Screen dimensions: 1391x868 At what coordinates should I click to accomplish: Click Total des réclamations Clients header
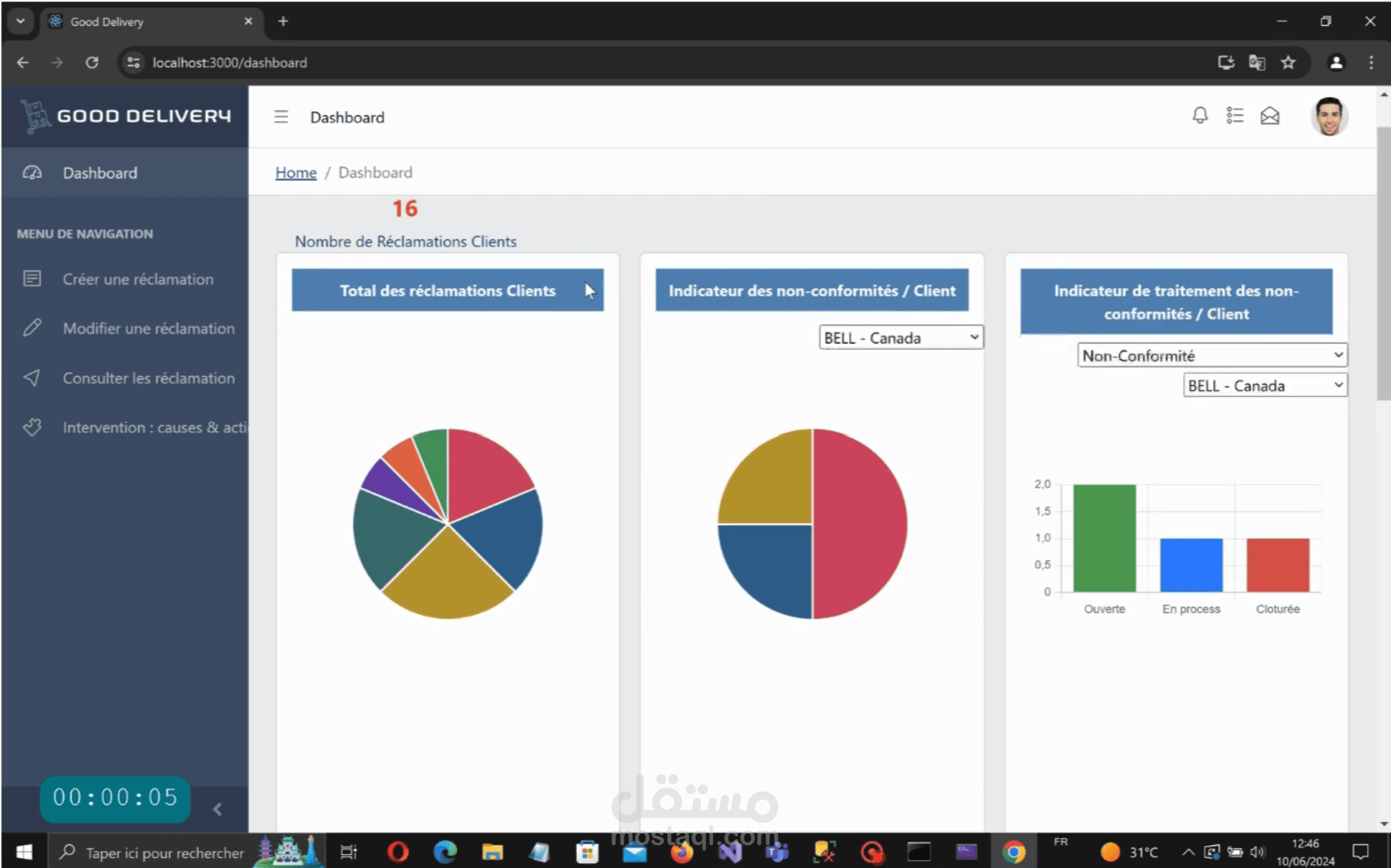click(447, 290)
